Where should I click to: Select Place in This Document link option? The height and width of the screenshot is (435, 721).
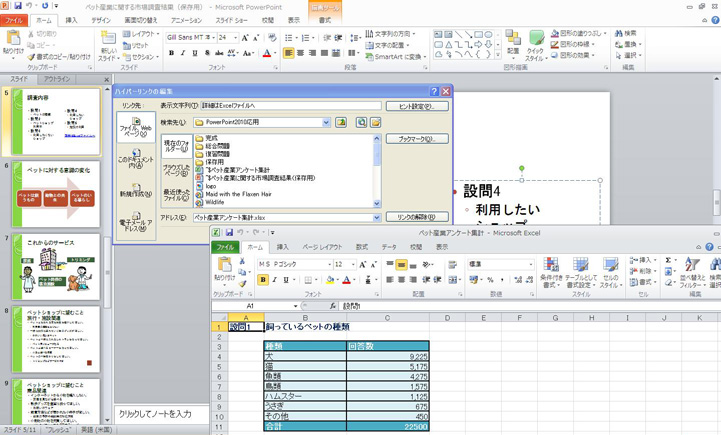[x=136, y=158]
